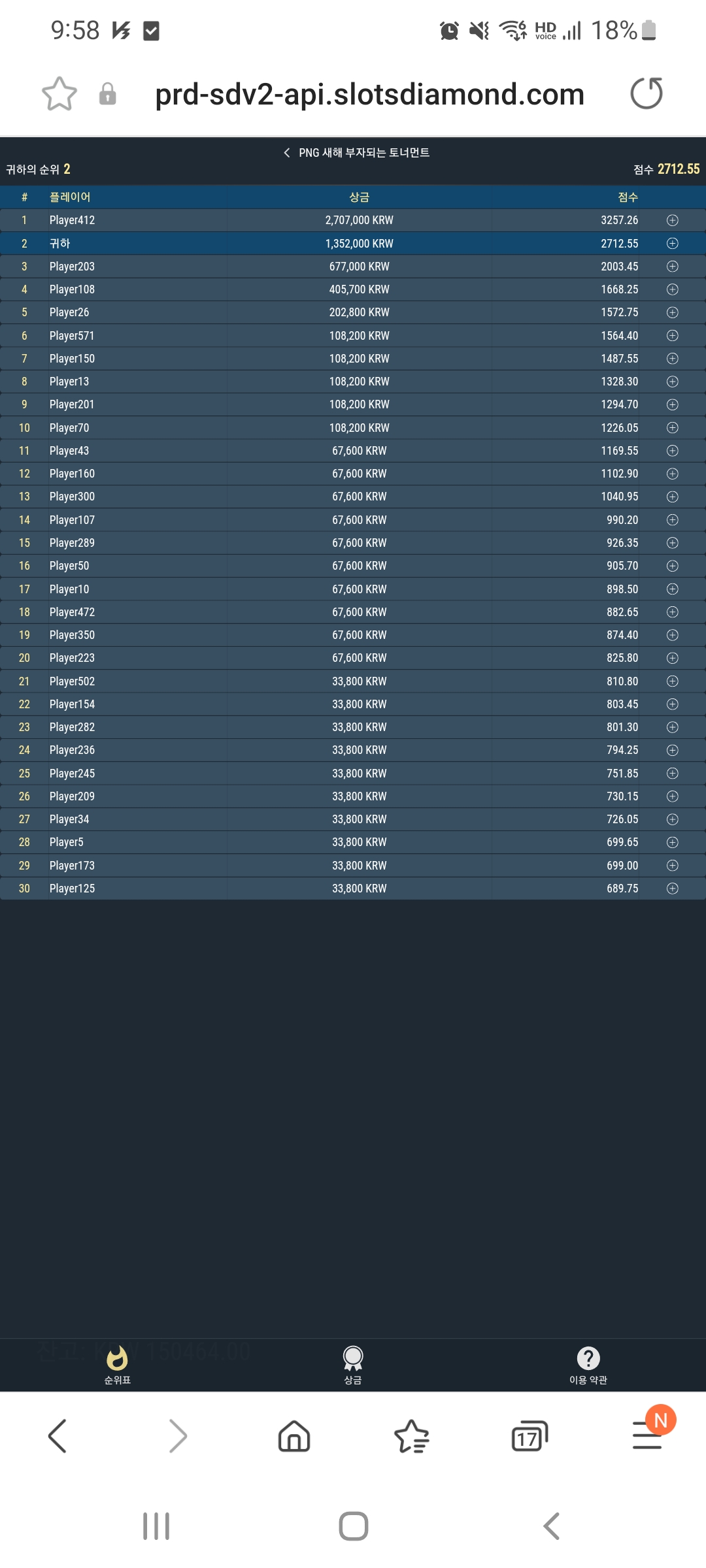The height and width of the screenshot is (1568, 706).
Task: Expand details for Player203 row
Action: (x=672, y=267)
